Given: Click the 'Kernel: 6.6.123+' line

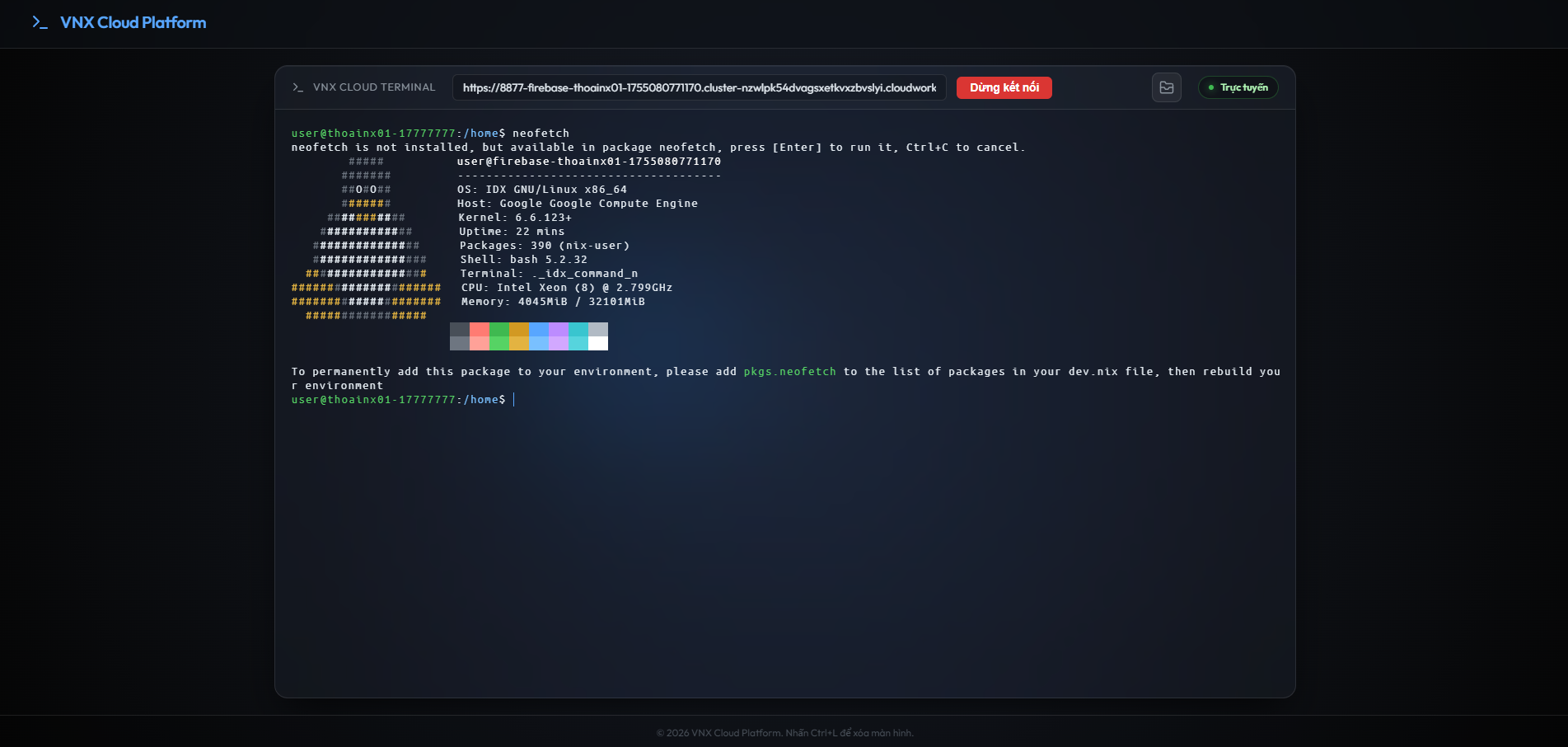Looking at the screenshot, I should [515, 217].
